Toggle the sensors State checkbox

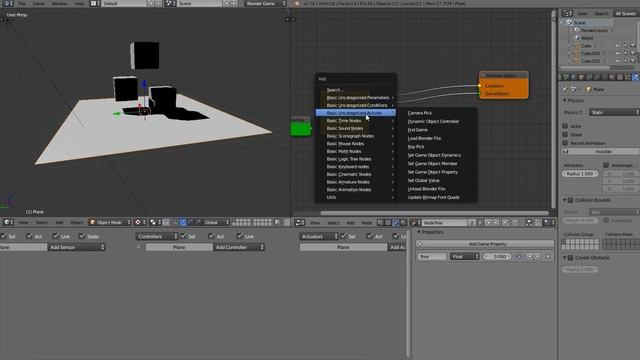[82, 236]
